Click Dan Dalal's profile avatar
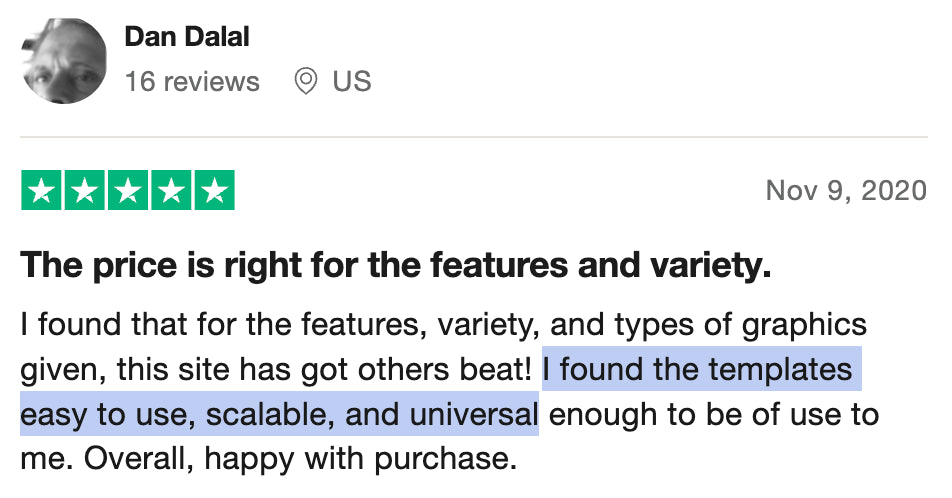The image size is (952, 498). click(x=64, y=61)
